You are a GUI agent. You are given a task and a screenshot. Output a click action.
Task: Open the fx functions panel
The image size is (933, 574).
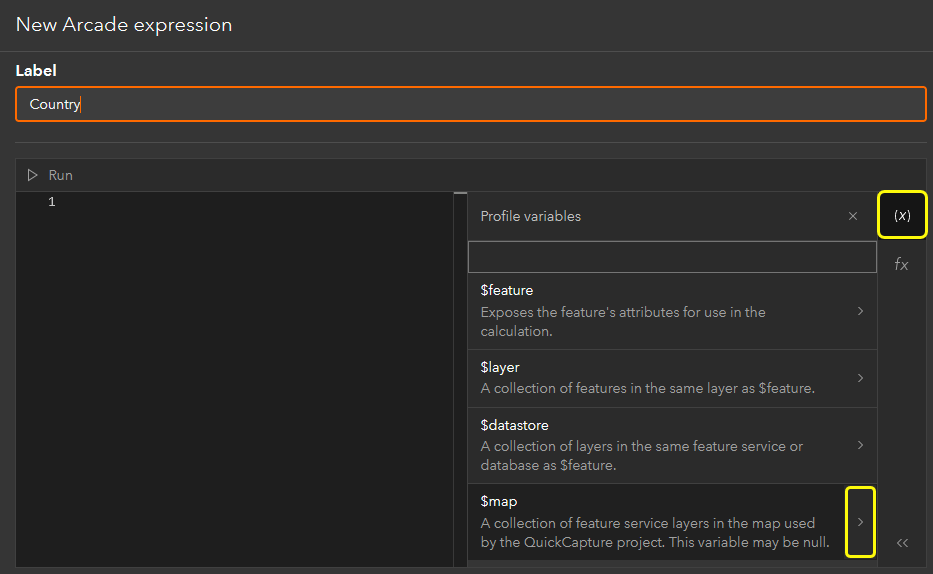902,264
